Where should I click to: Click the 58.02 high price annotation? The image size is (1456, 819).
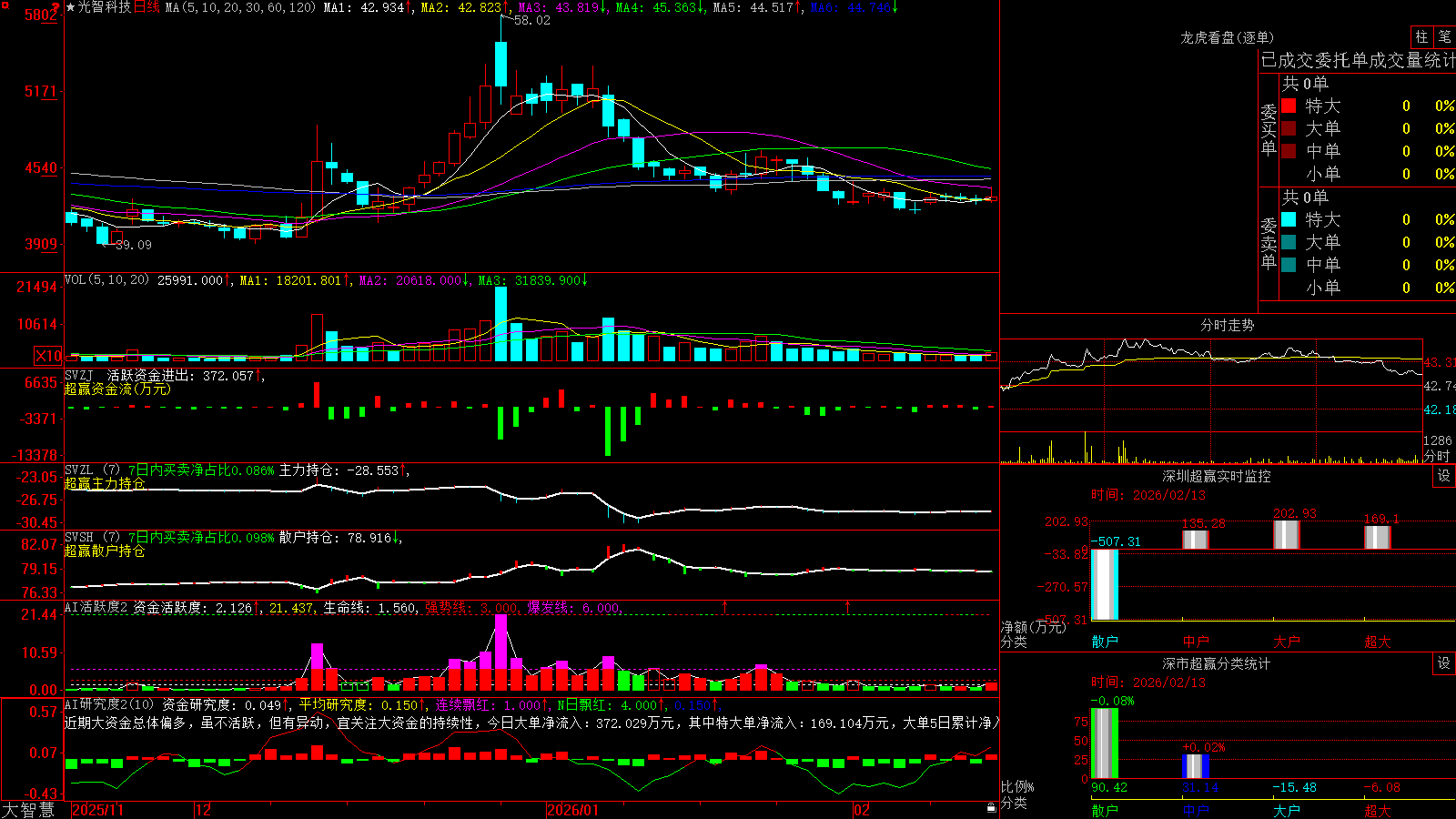(531, 20)
